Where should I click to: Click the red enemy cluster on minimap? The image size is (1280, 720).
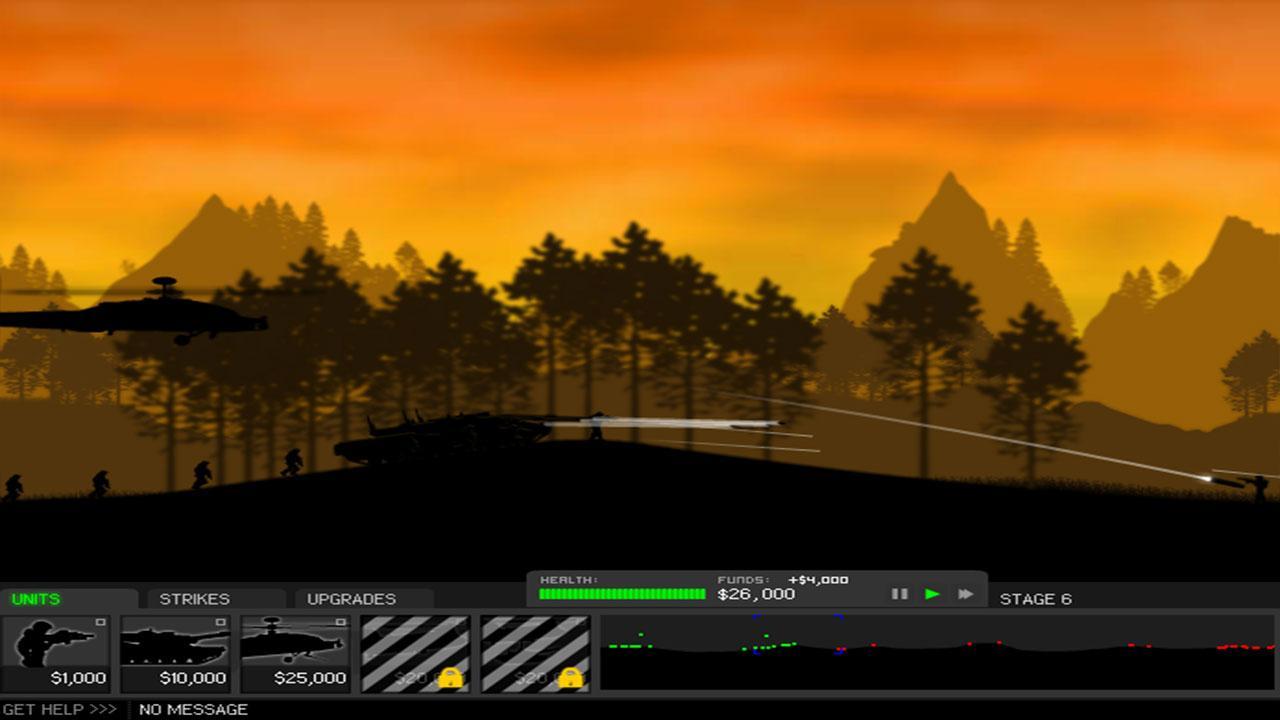click(1245, 647)
